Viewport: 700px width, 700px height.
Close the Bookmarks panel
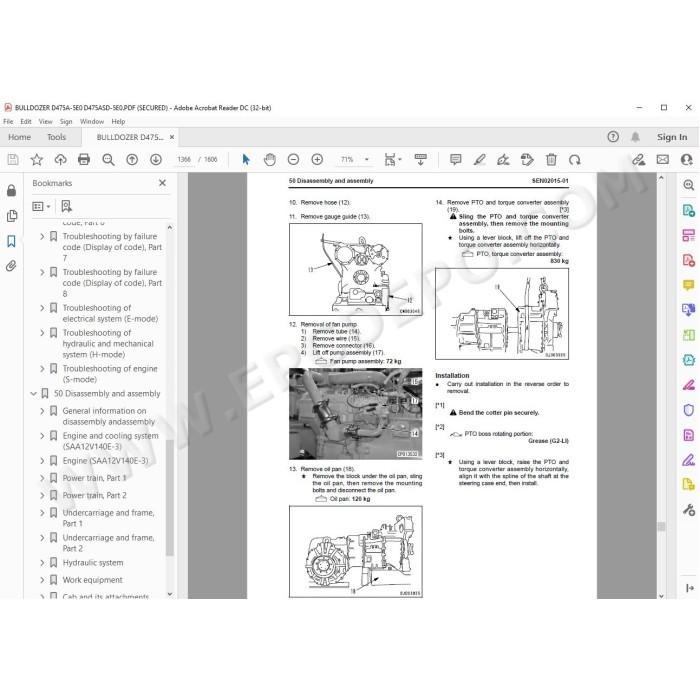(x=162, y=183)
